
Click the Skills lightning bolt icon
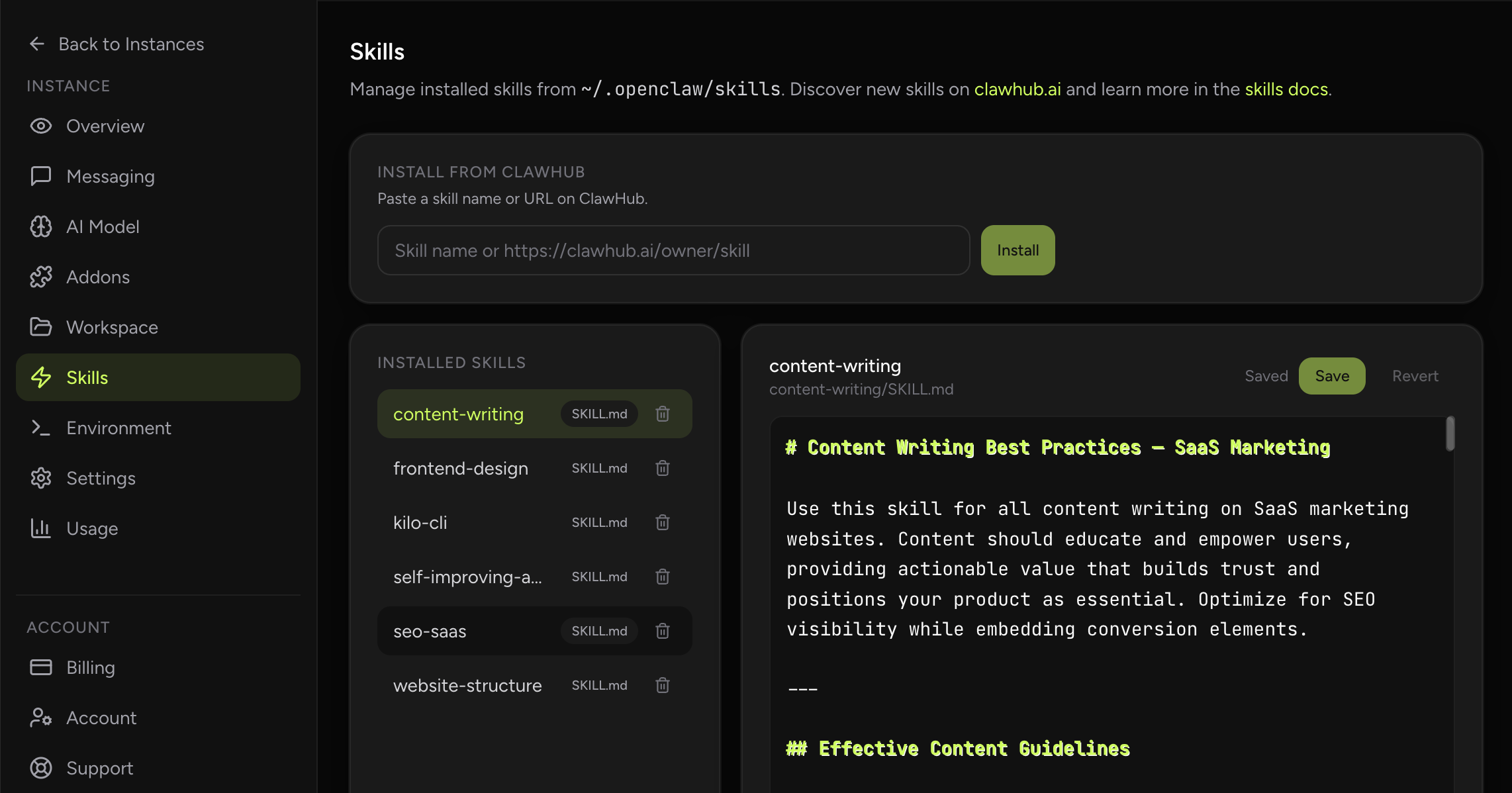point(41,377)
